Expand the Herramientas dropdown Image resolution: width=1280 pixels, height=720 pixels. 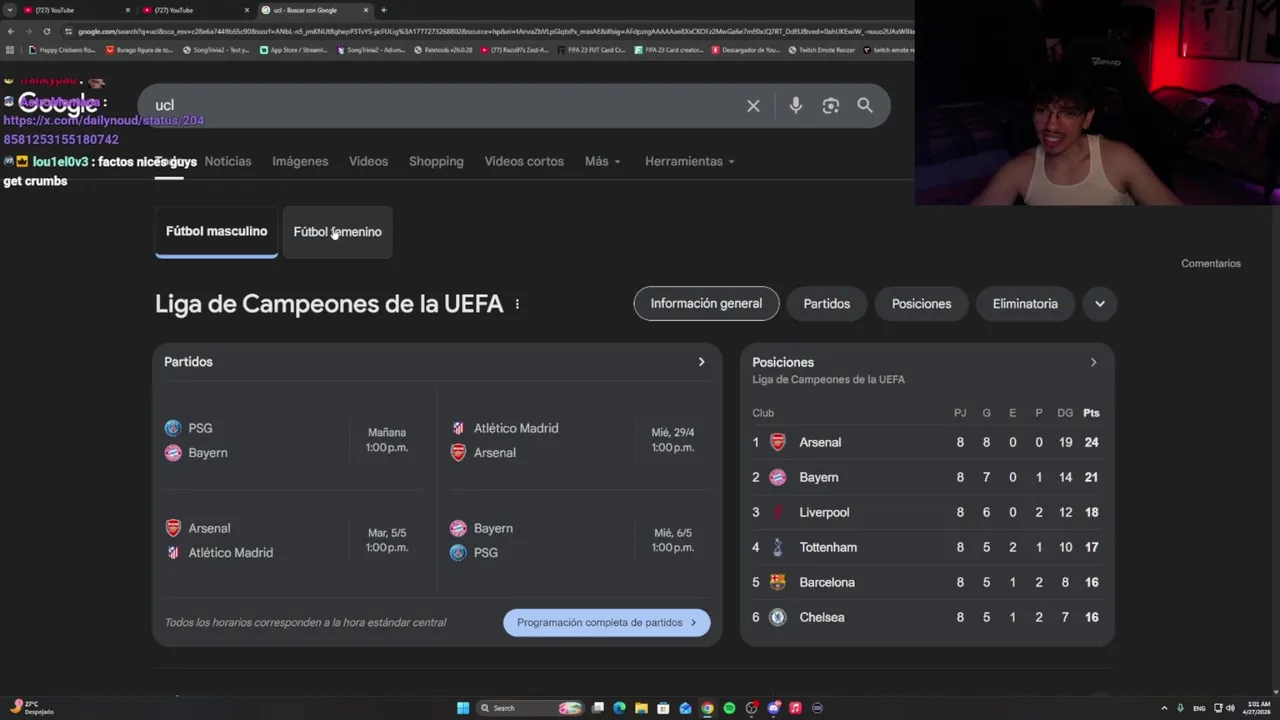690,161
